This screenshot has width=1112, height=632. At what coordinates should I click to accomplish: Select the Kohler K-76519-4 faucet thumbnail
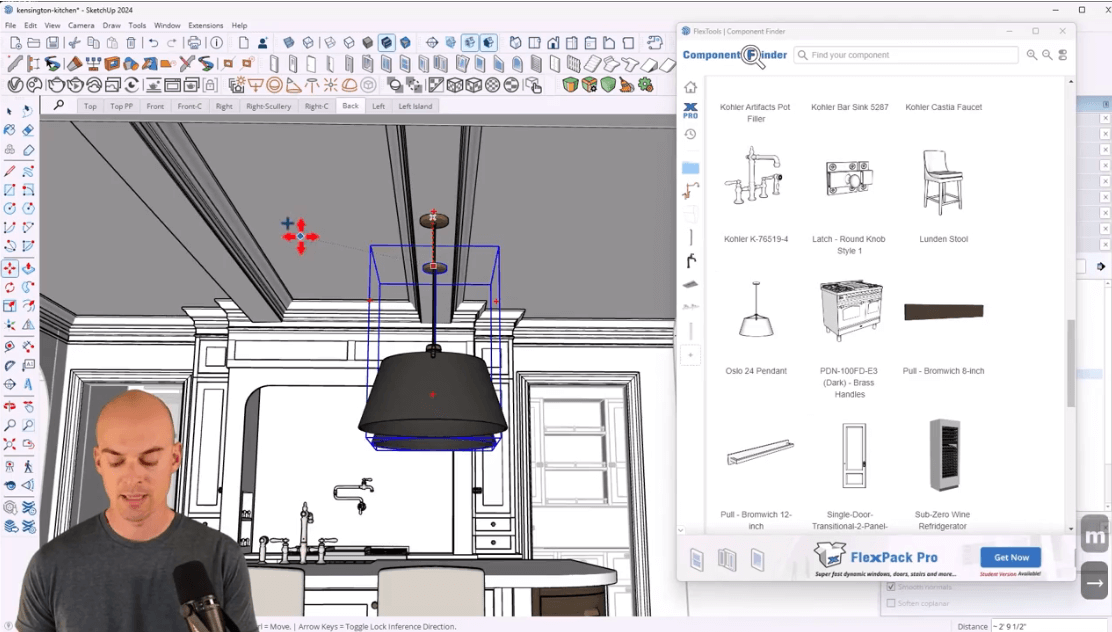(754, 176)
